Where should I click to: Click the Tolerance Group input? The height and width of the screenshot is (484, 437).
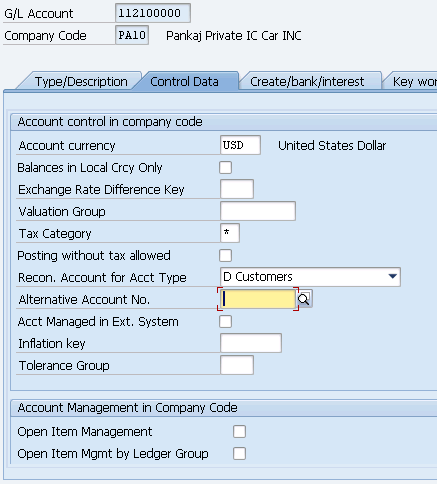click(x=237, y=365)
